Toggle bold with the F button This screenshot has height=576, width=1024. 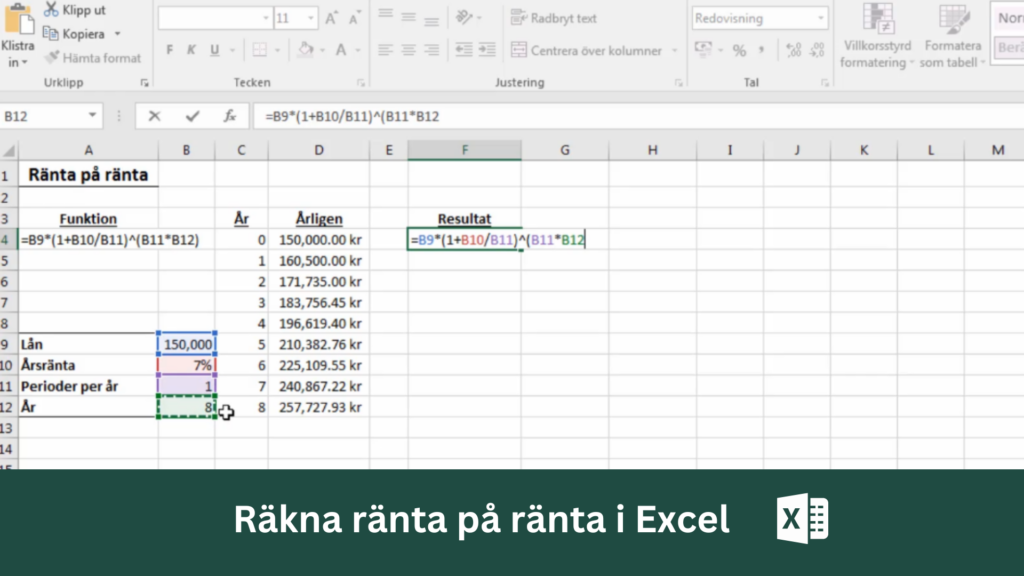pyautogui.click(x=170, y=50)
